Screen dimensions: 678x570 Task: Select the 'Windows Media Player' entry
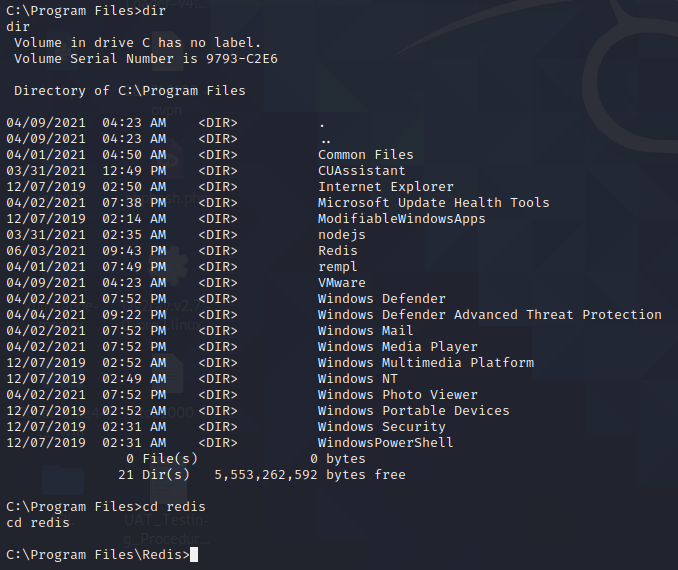(x=398, y=347)
